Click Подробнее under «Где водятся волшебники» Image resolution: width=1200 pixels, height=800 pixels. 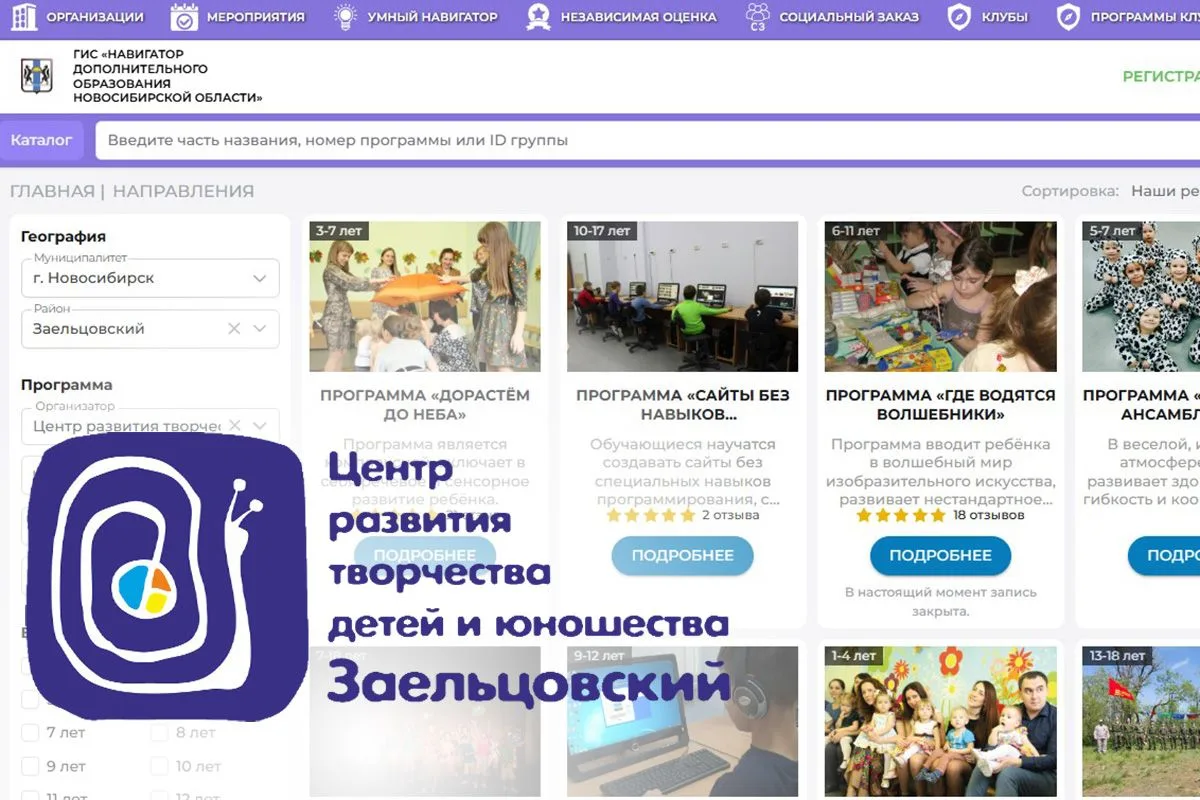tap(940, 555)
